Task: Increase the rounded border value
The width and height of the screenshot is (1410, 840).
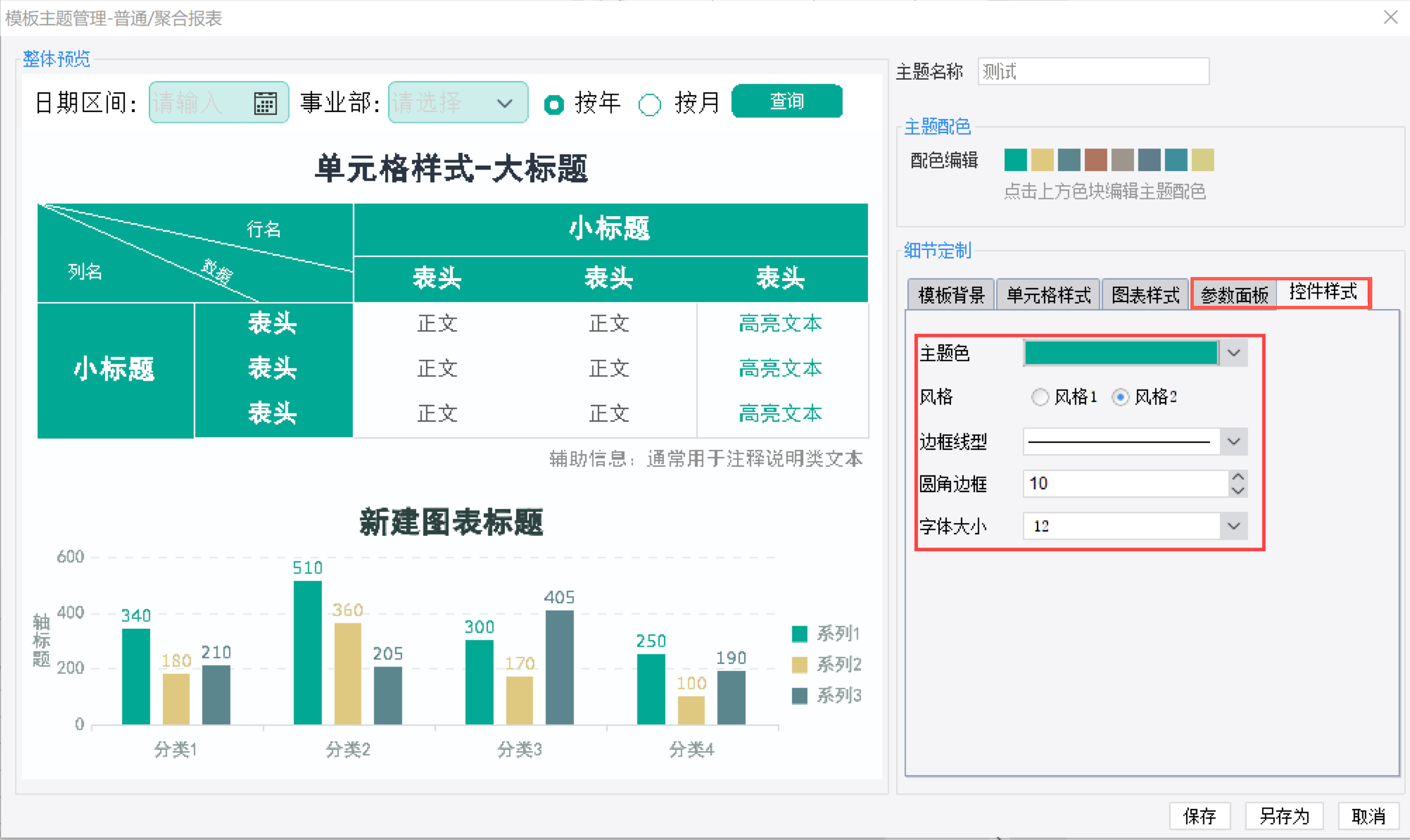Action: [x=1238, y=477]
